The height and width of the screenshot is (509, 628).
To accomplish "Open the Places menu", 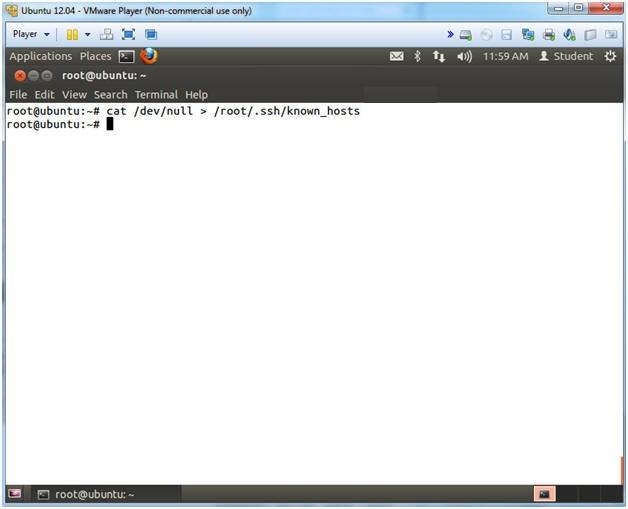I will pyautogui.click(x=95, y=56).
